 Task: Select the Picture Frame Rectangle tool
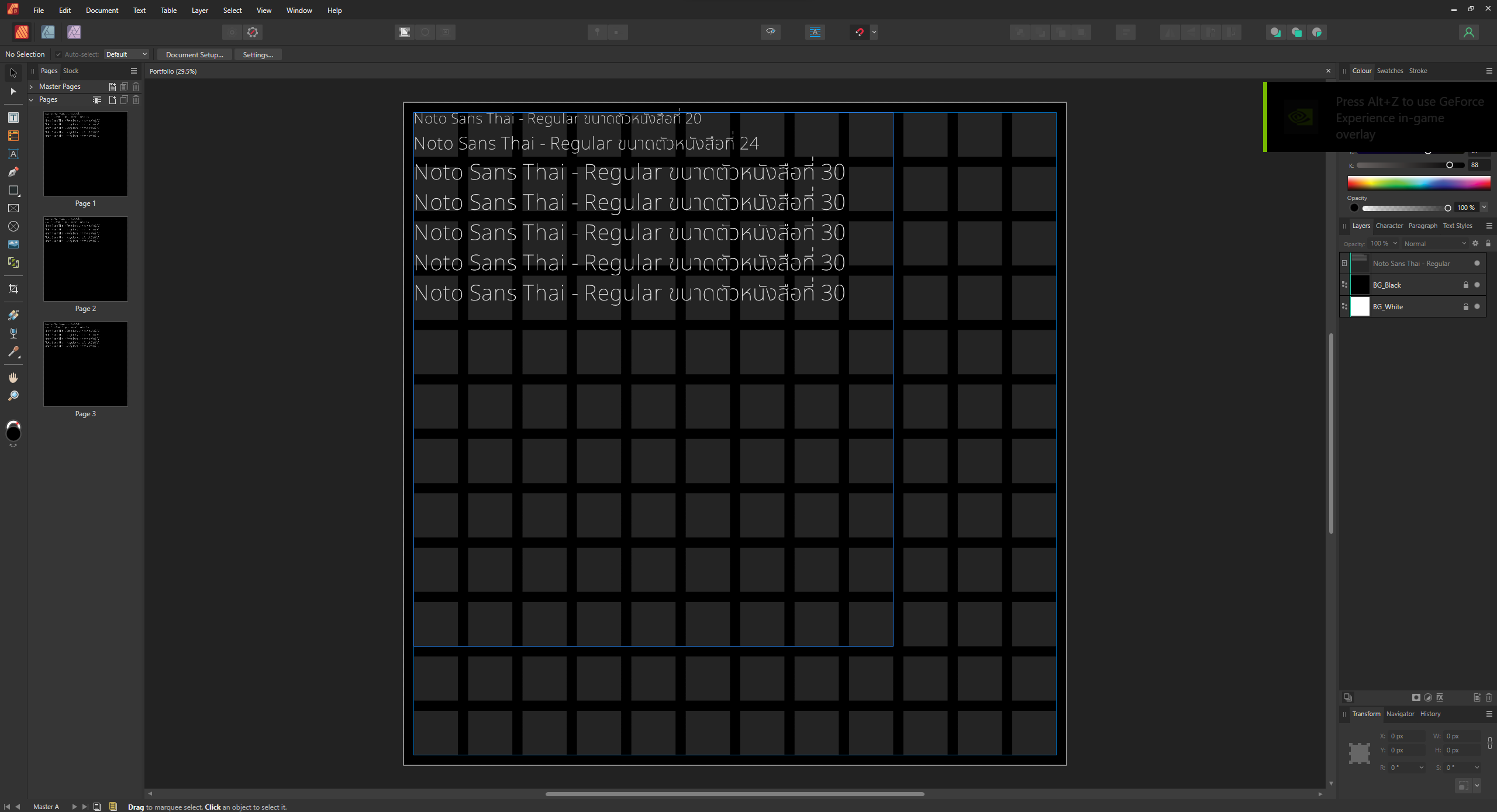13,208
